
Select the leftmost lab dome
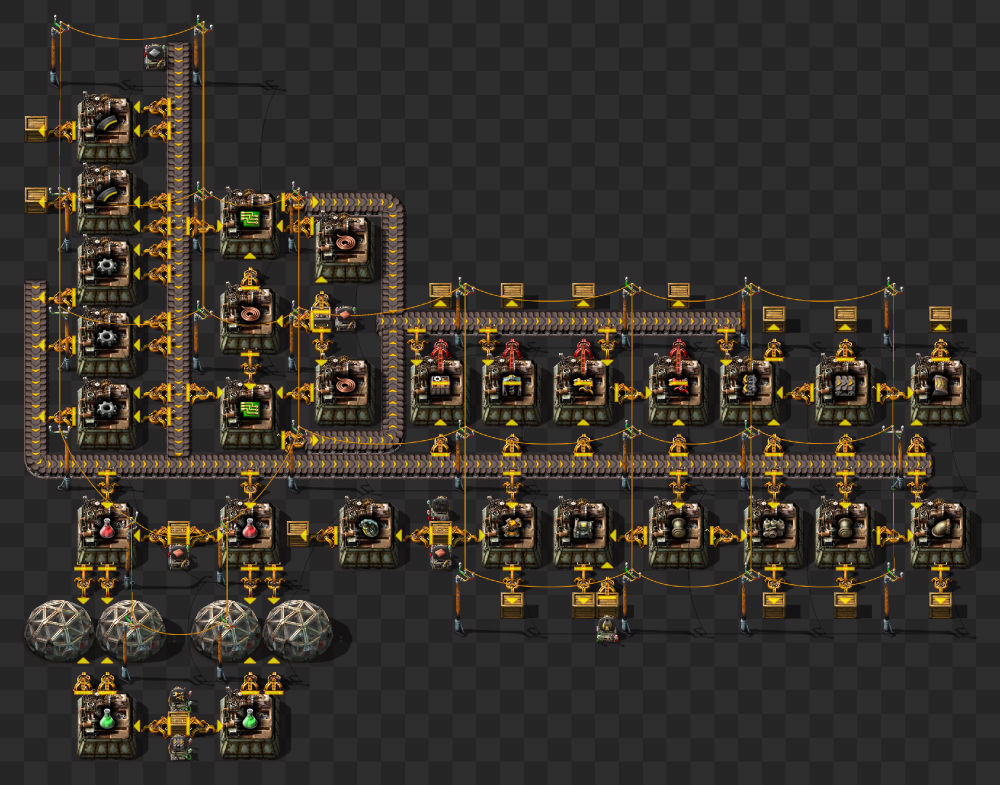click(59, 630)
